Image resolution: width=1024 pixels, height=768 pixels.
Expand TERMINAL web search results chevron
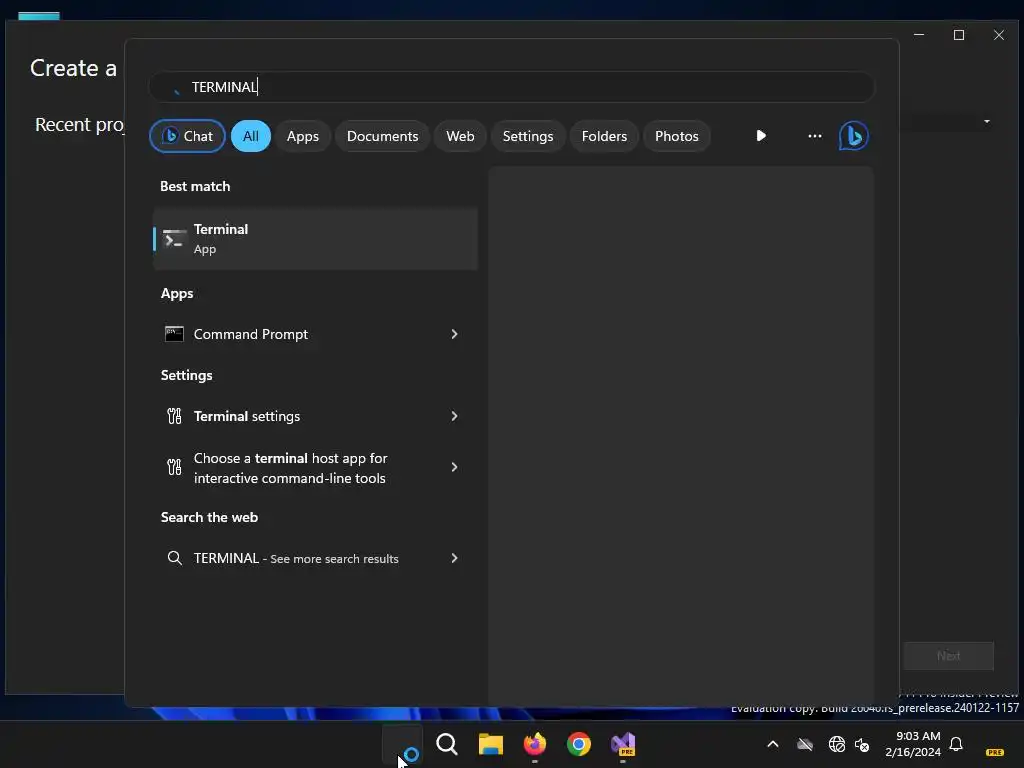click(455, 558)
